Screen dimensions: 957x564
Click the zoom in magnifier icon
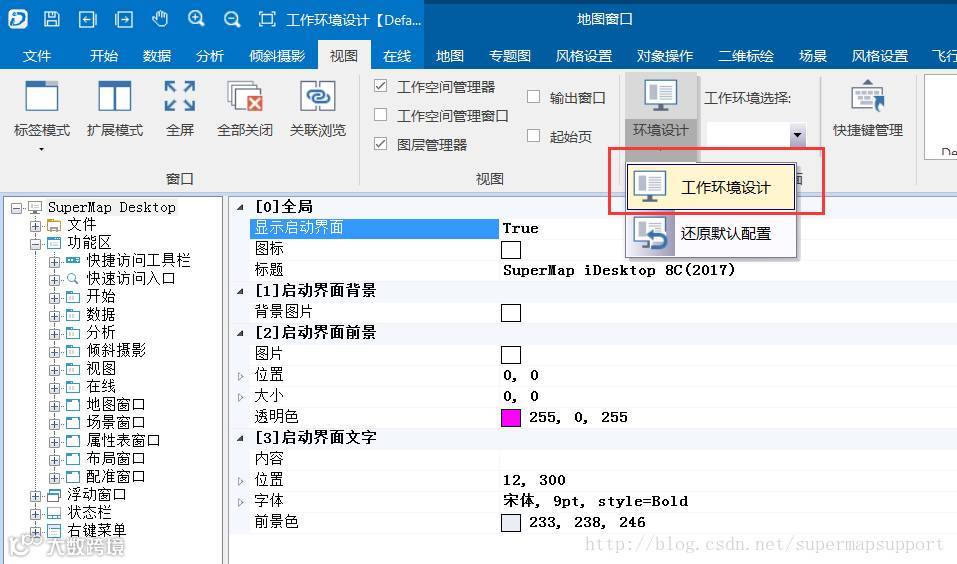[x=196, y=19]
